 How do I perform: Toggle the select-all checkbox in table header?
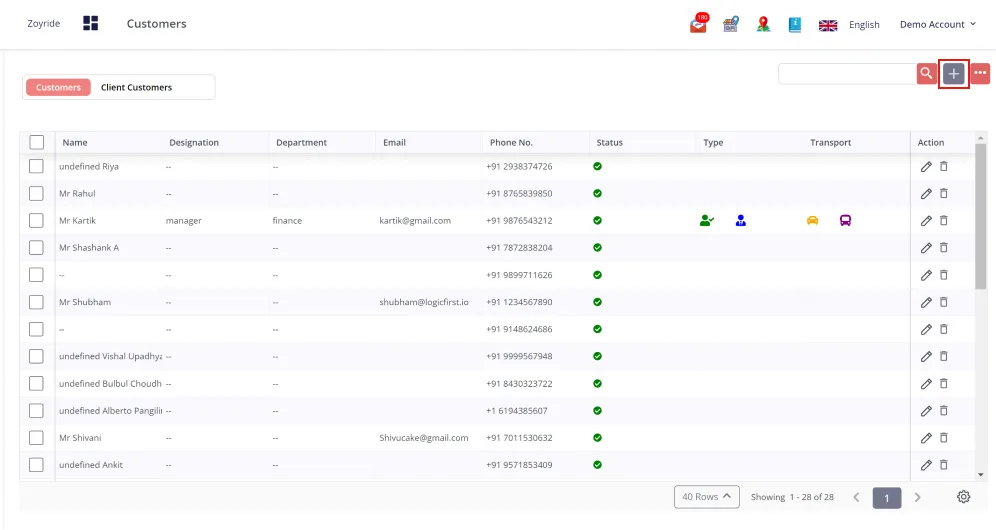[37, 142]
